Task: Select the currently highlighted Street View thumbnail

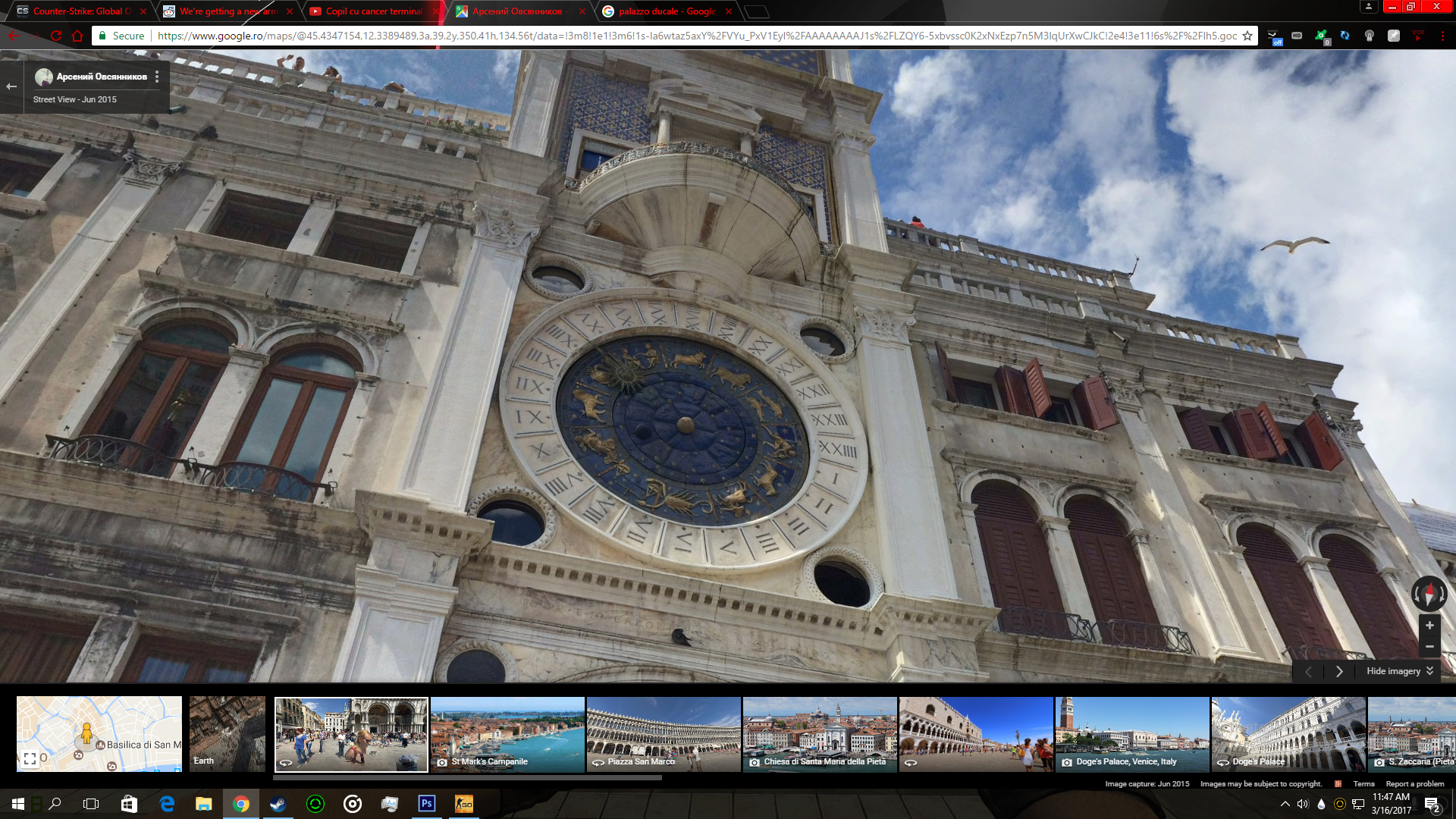Action: pos(351,734)
